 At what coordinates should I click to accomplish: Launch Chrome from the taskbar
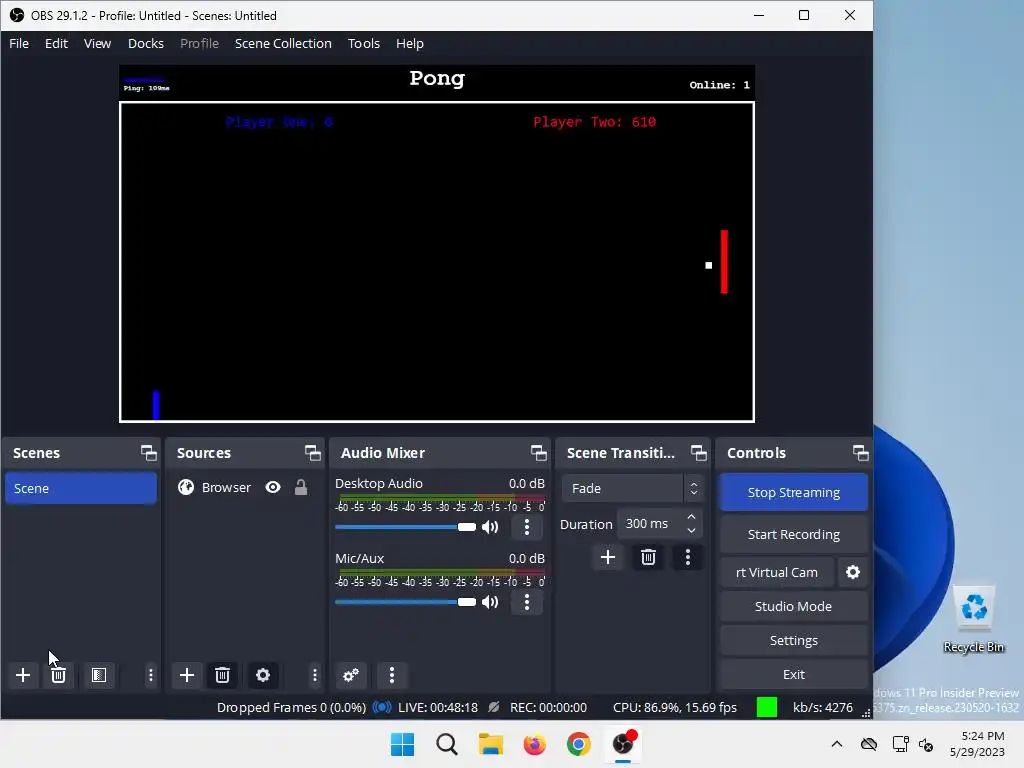point(579,744)
